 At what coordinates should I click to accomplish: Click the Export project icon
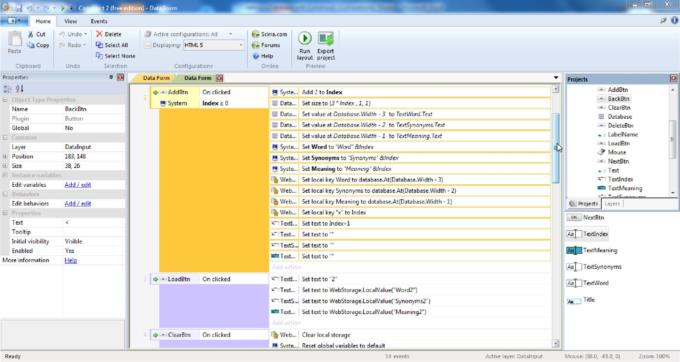(x=325, y=38)
